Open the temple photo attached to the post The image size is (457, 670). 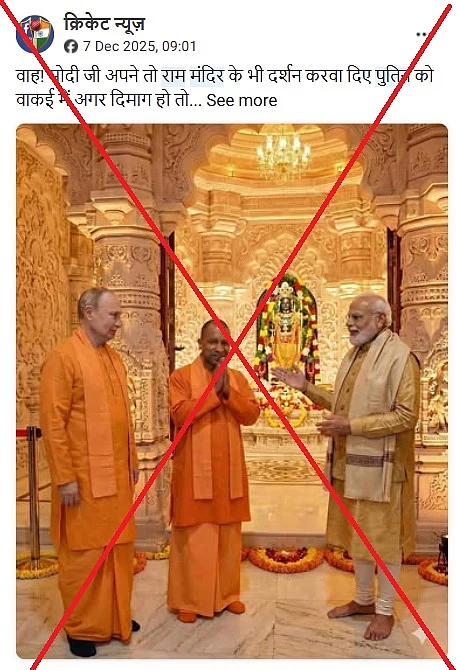tap(232, 391)
